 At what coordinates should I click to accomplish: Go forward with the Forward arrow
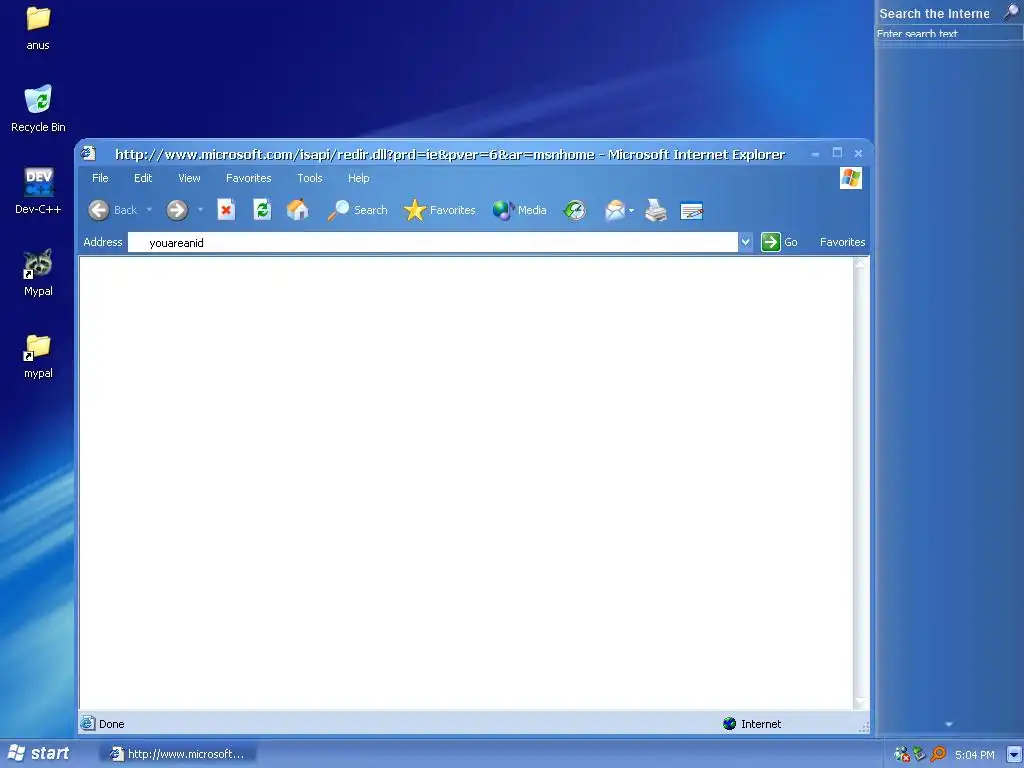point(177,210)
